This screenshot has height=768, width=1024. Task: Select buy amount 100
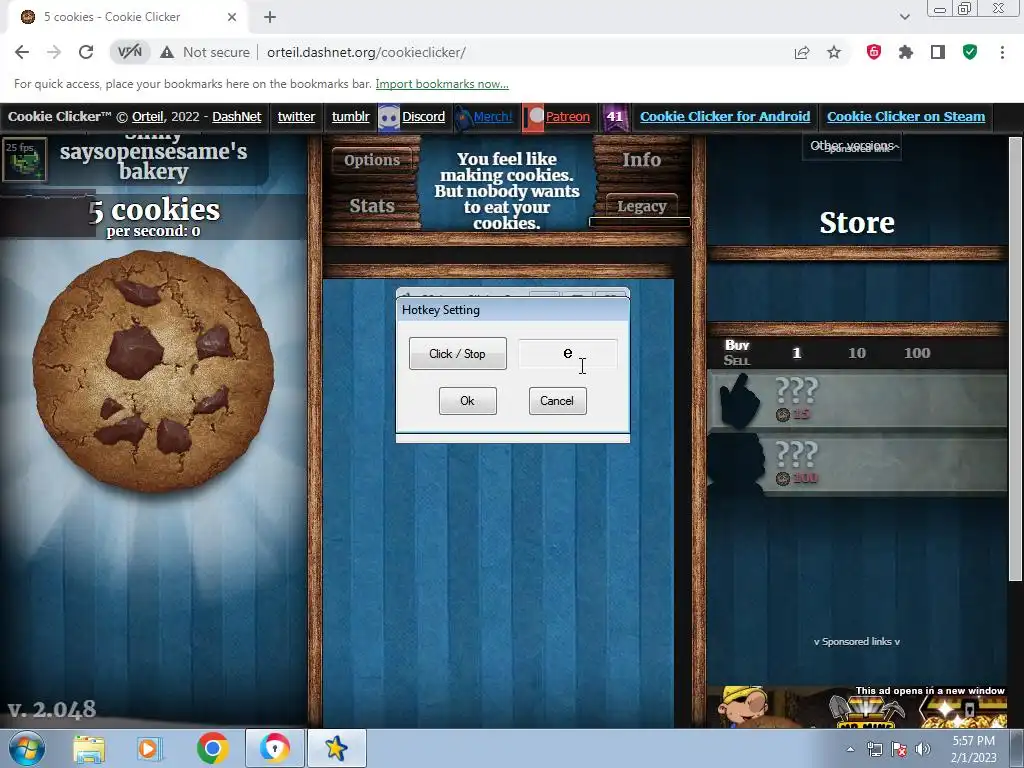tap(917, 353)
